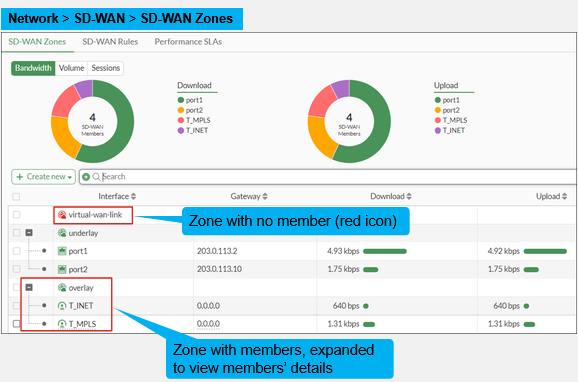Select the overlay zone name
578x382 pixels.
click(81, 288)
